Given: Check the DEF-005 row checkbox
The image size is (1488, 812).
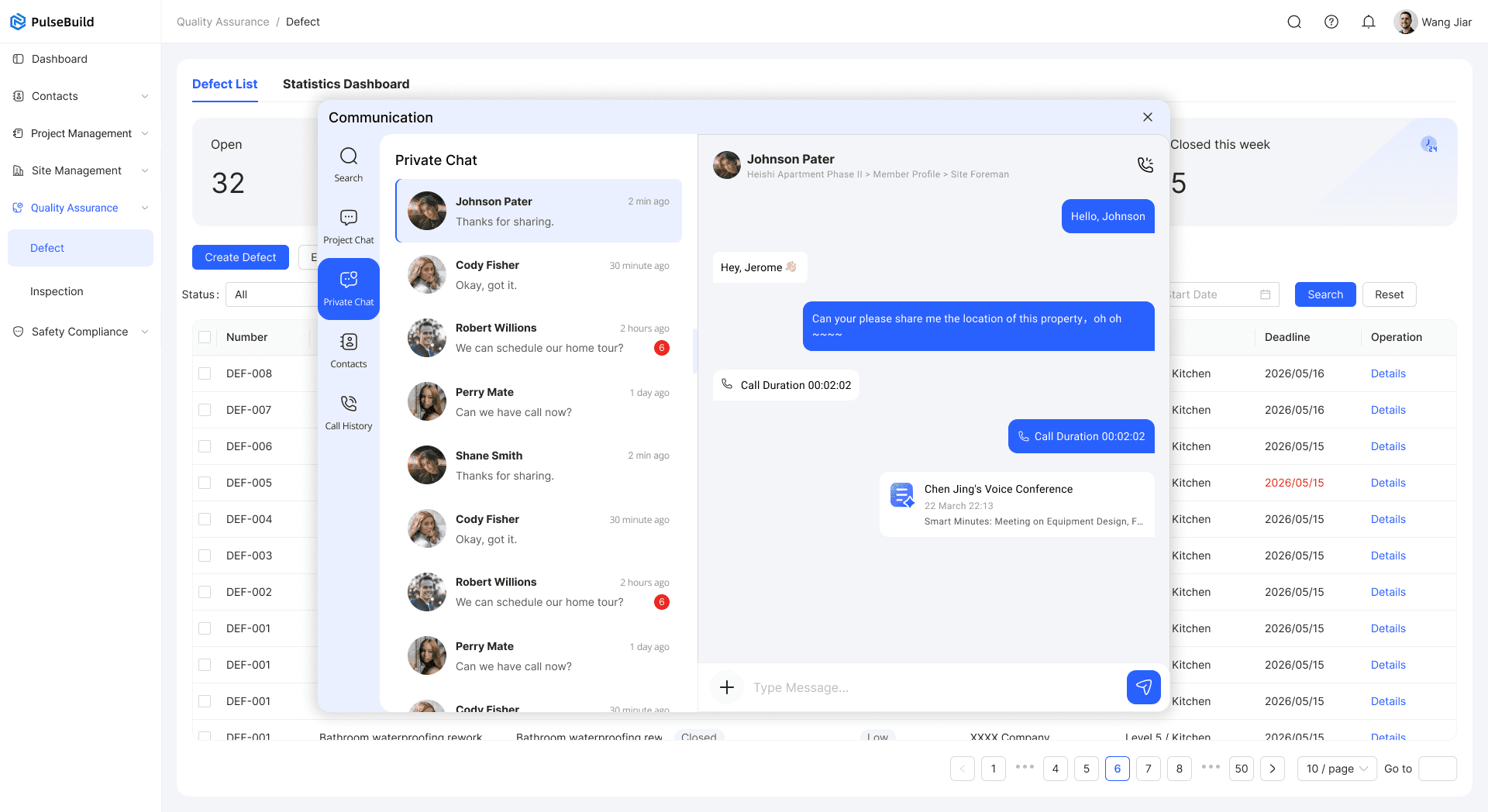Looking at the screenshot, I should [205, 483].
